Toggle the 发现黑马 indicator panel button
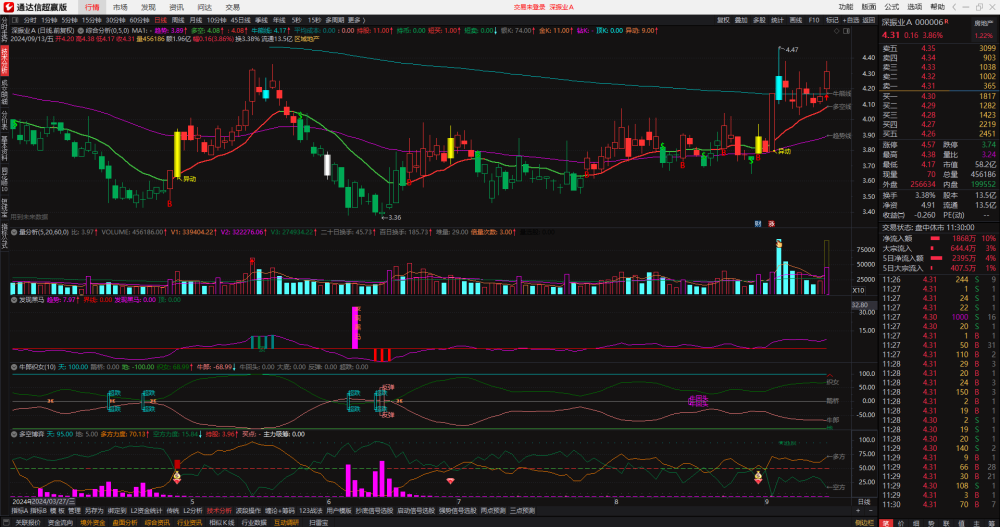This screenshot has height=527, width=1000. pyautogui.click(x=14, y=299)
